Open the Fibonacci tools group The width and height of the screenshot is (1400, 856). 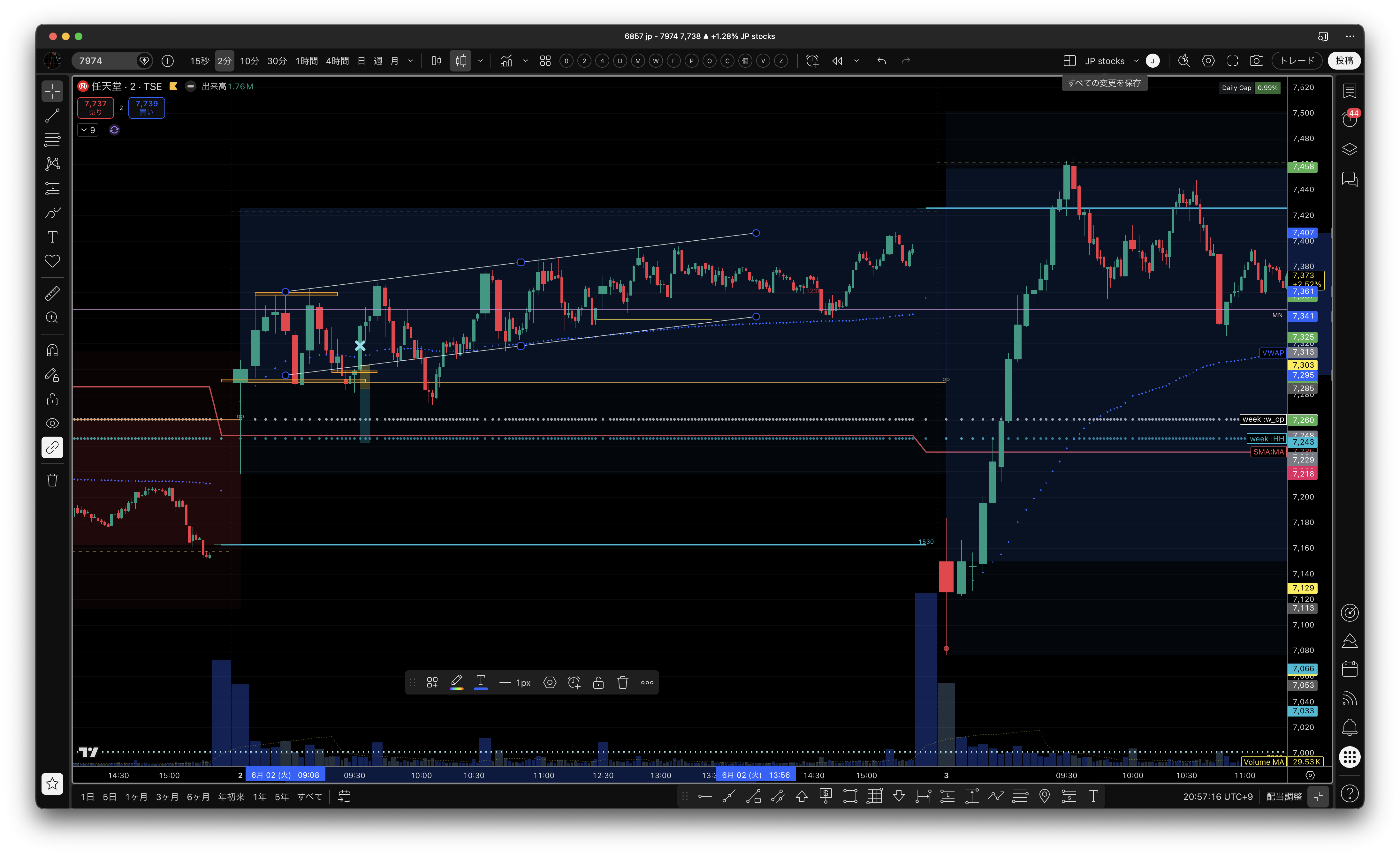tap(52, 140)
